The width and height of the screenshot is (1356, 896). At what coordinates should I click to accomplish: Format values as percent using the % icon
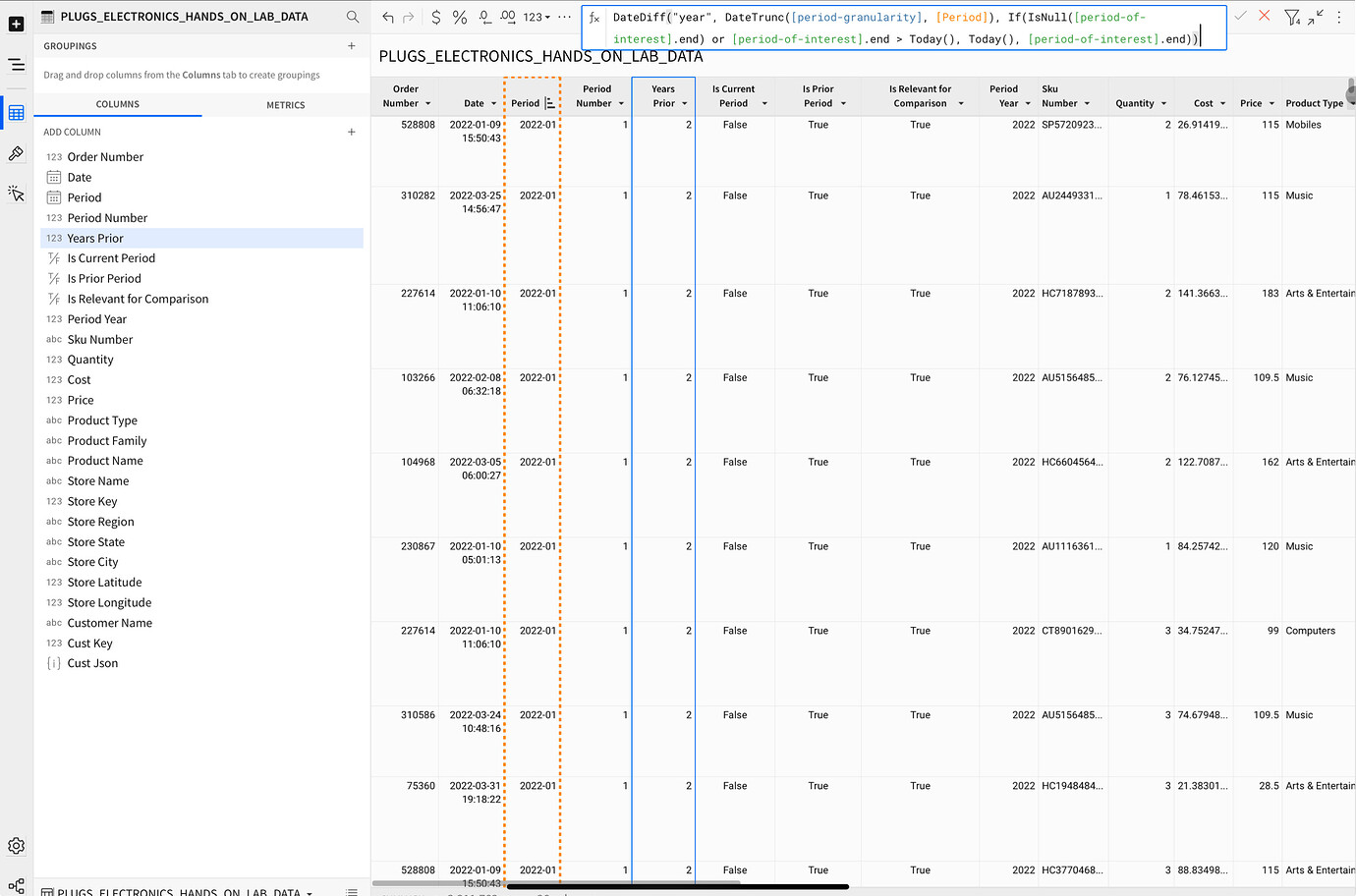click(x=459, y=16)
